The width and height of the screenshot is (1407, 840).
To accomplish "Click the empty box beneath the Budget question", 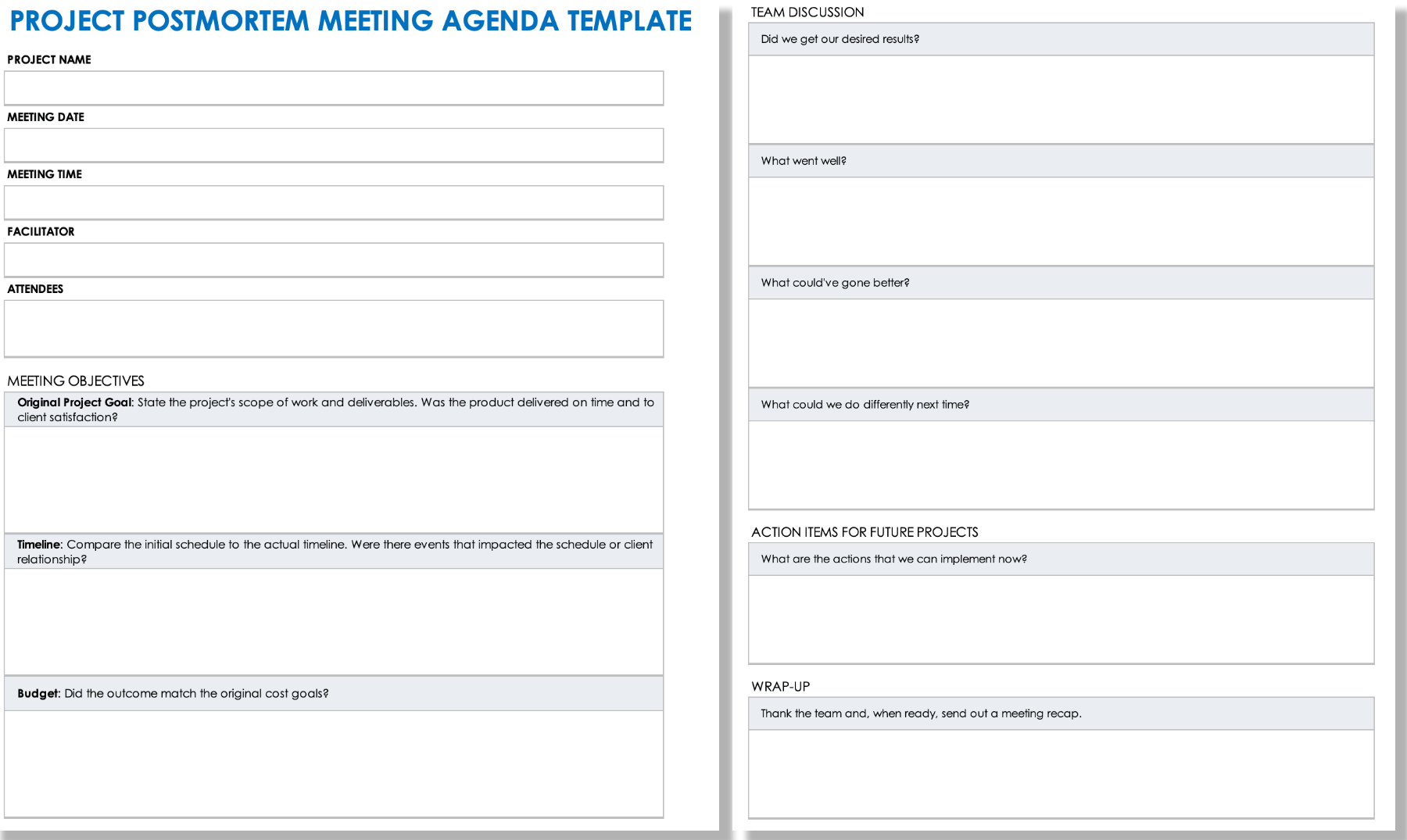I will (334, 763).
